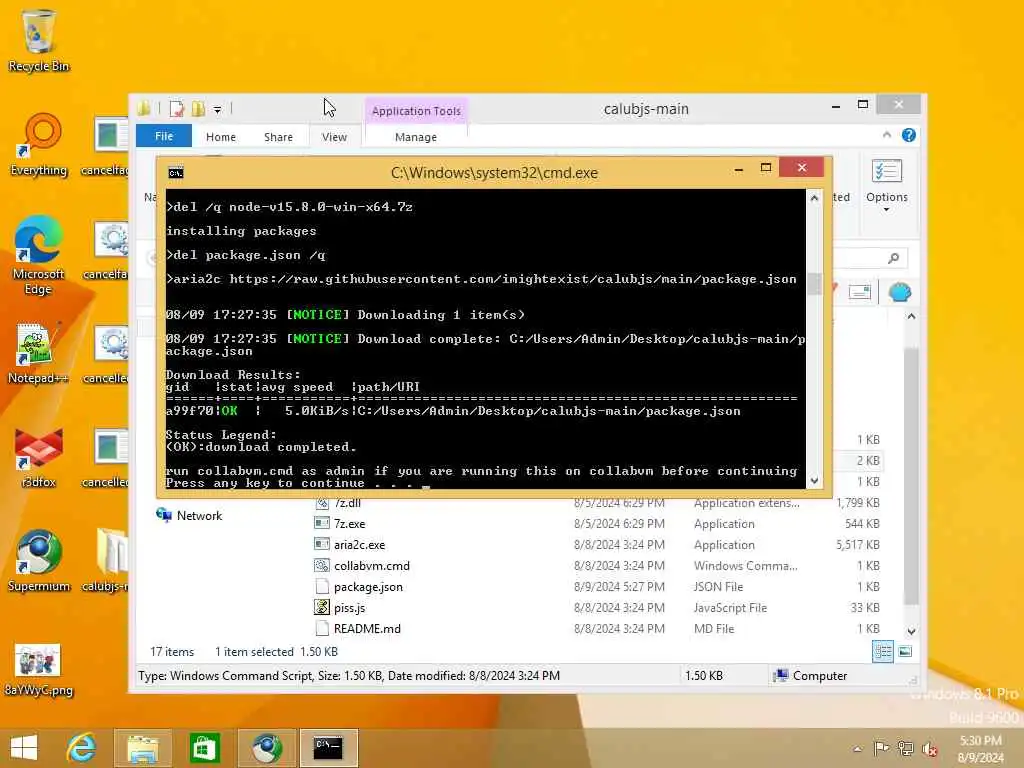Open the View ribbon tab
The image size is (1024, 768).
(334, 136)
